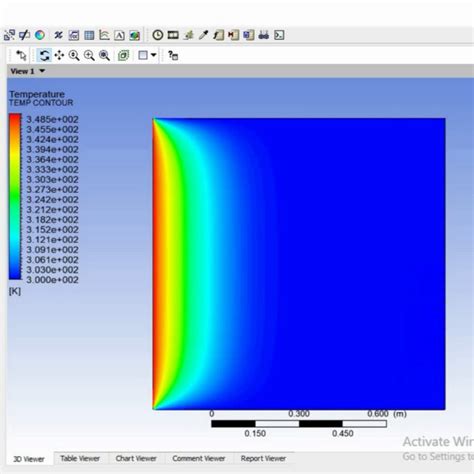The image size is (474, 474).
Task: Open the Chart Viewer tab
Action: coord(136,459)
